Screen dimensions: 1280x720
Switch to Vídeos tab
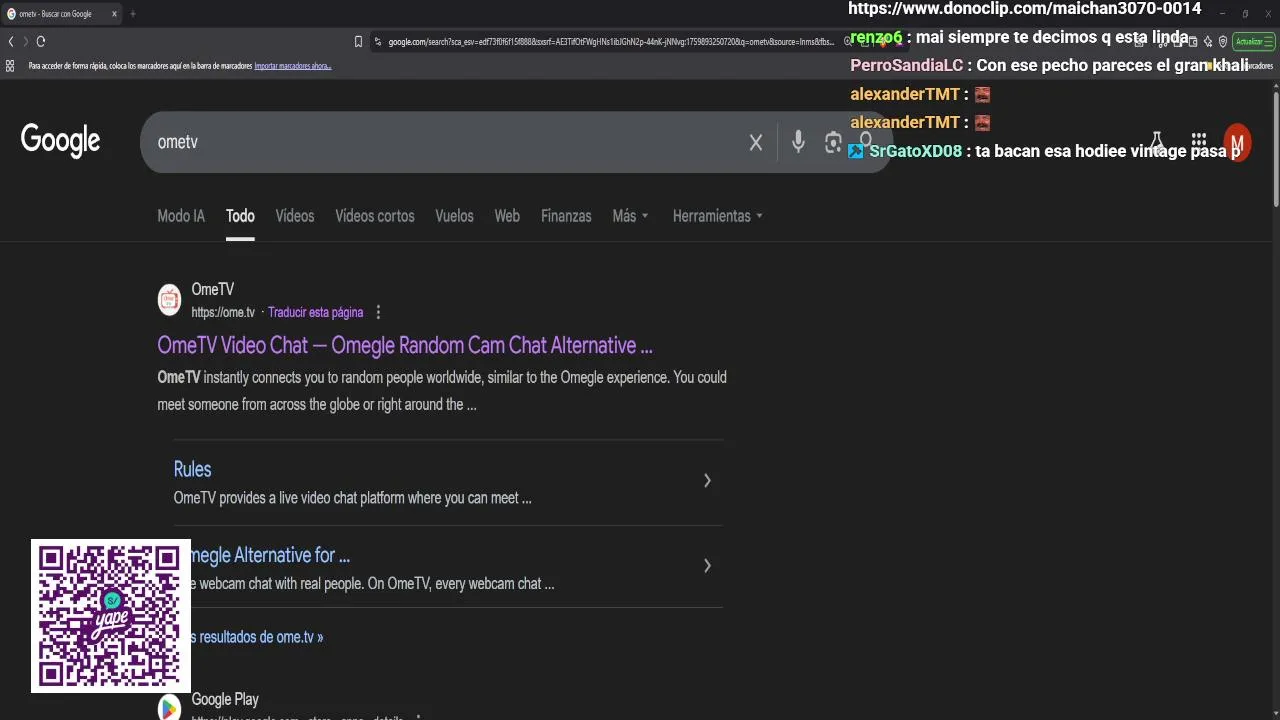click(295, 216)
